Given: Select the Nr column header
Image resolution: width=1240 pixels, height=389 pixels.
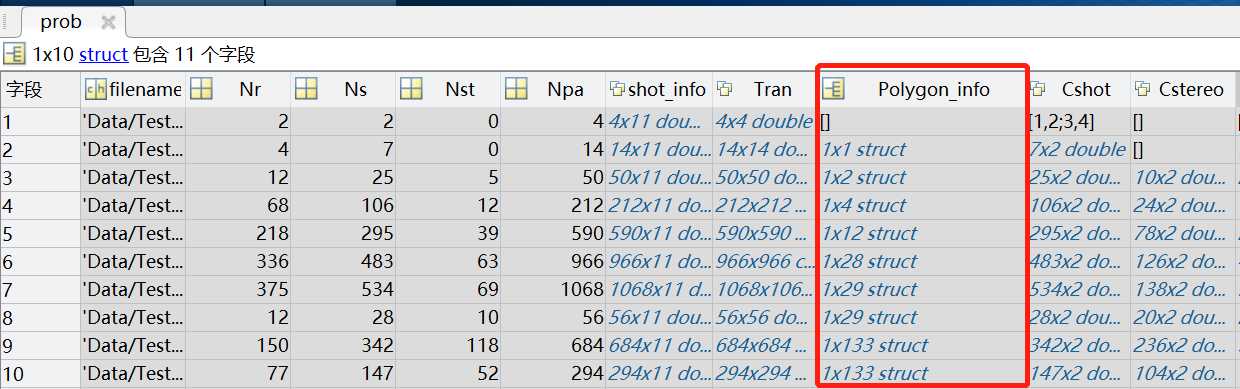Looking at the screenshot, I should click(x=239, y=89).
